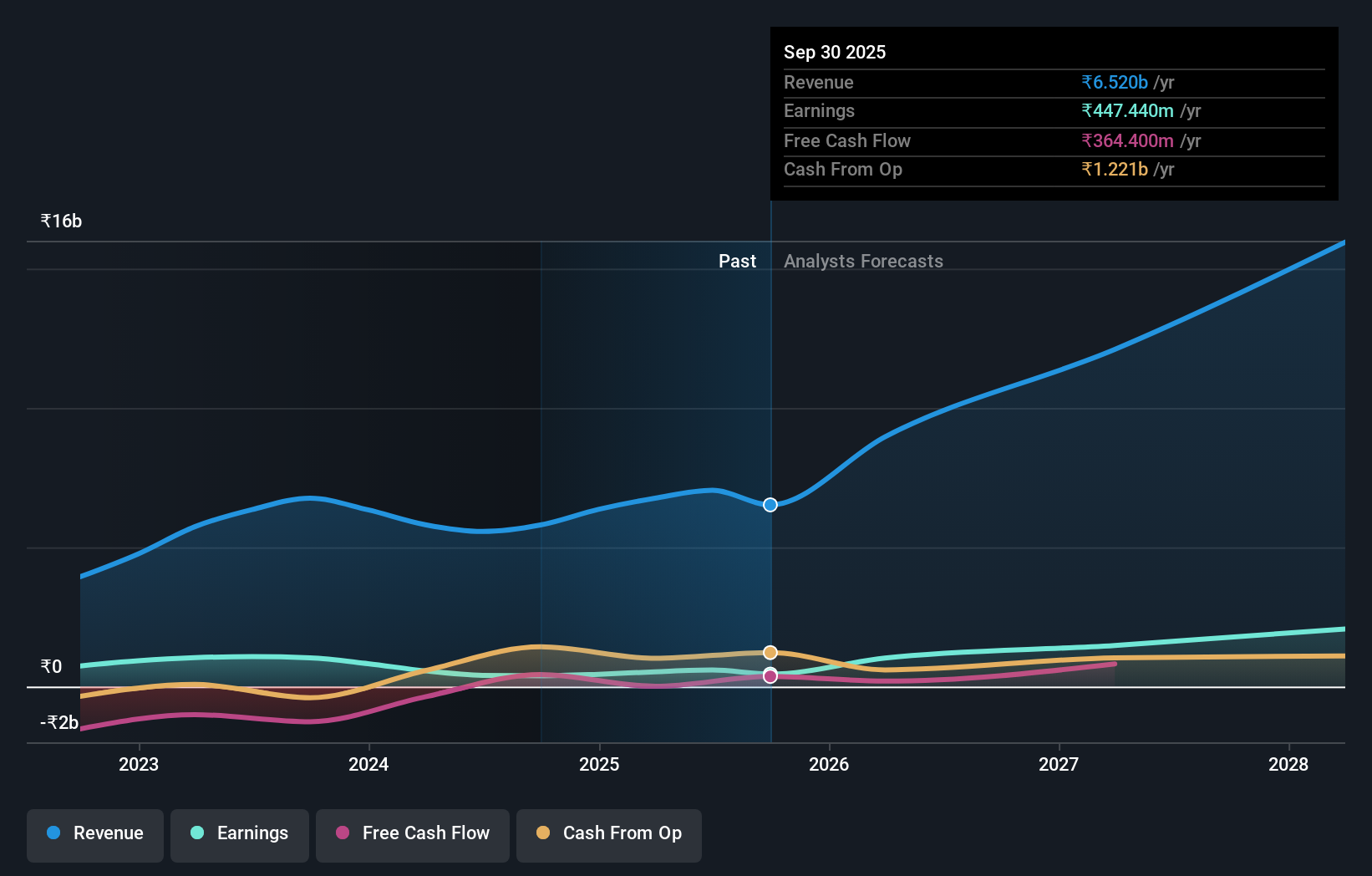Open the Analysts Forecasts section label
1372x876 pixels.
(863, 261)
